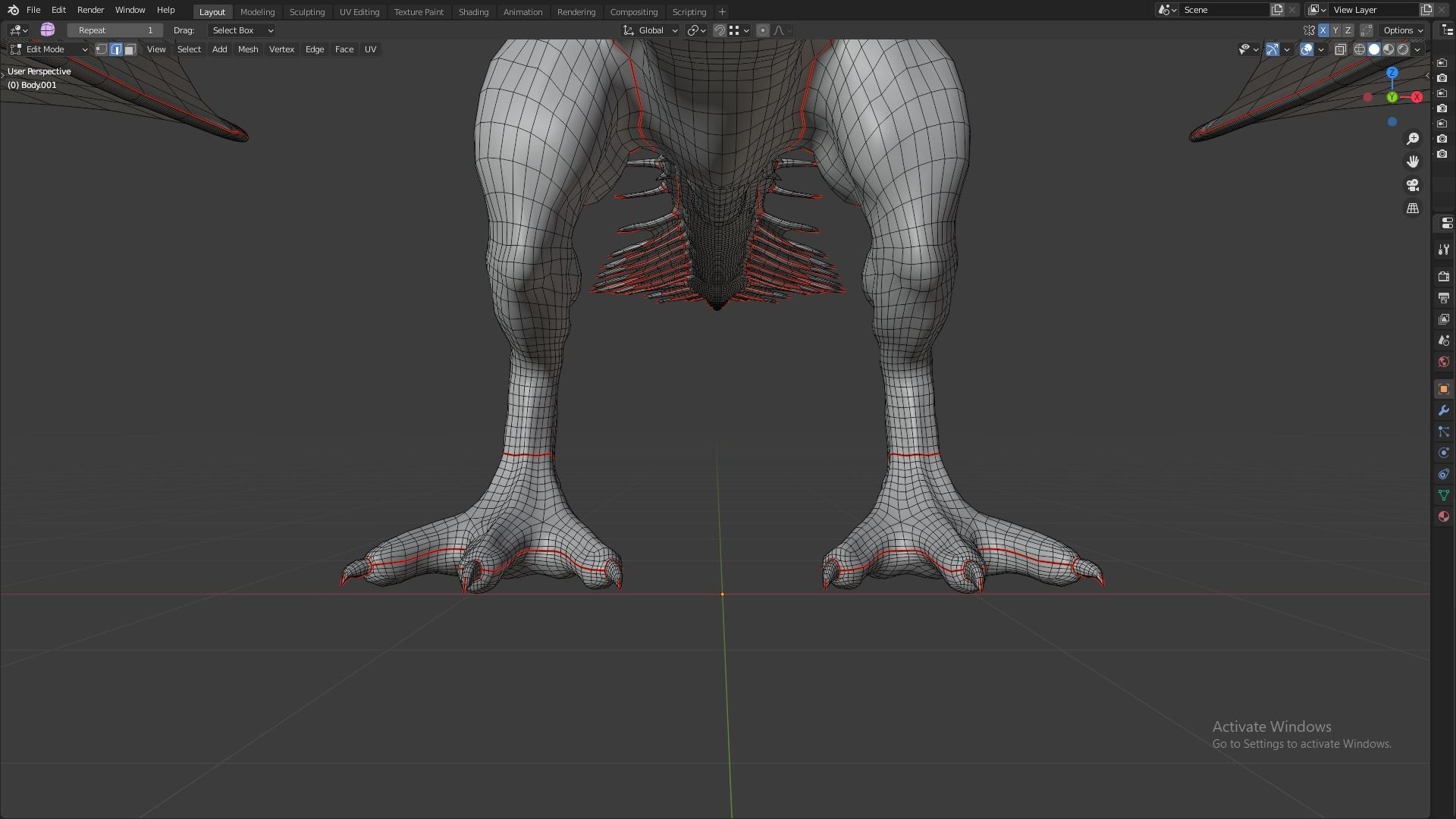The height and width of the screenshot is (819, 1456).
Task: Click the Global transform orientation selector
Action: click(651, 30)
